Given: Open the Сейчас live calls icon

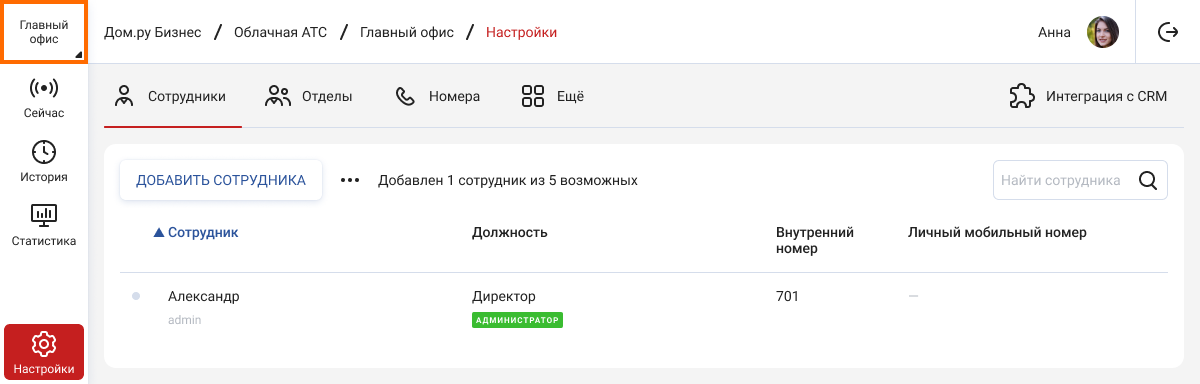Looking at the screenshot, I should click(44, 88).
